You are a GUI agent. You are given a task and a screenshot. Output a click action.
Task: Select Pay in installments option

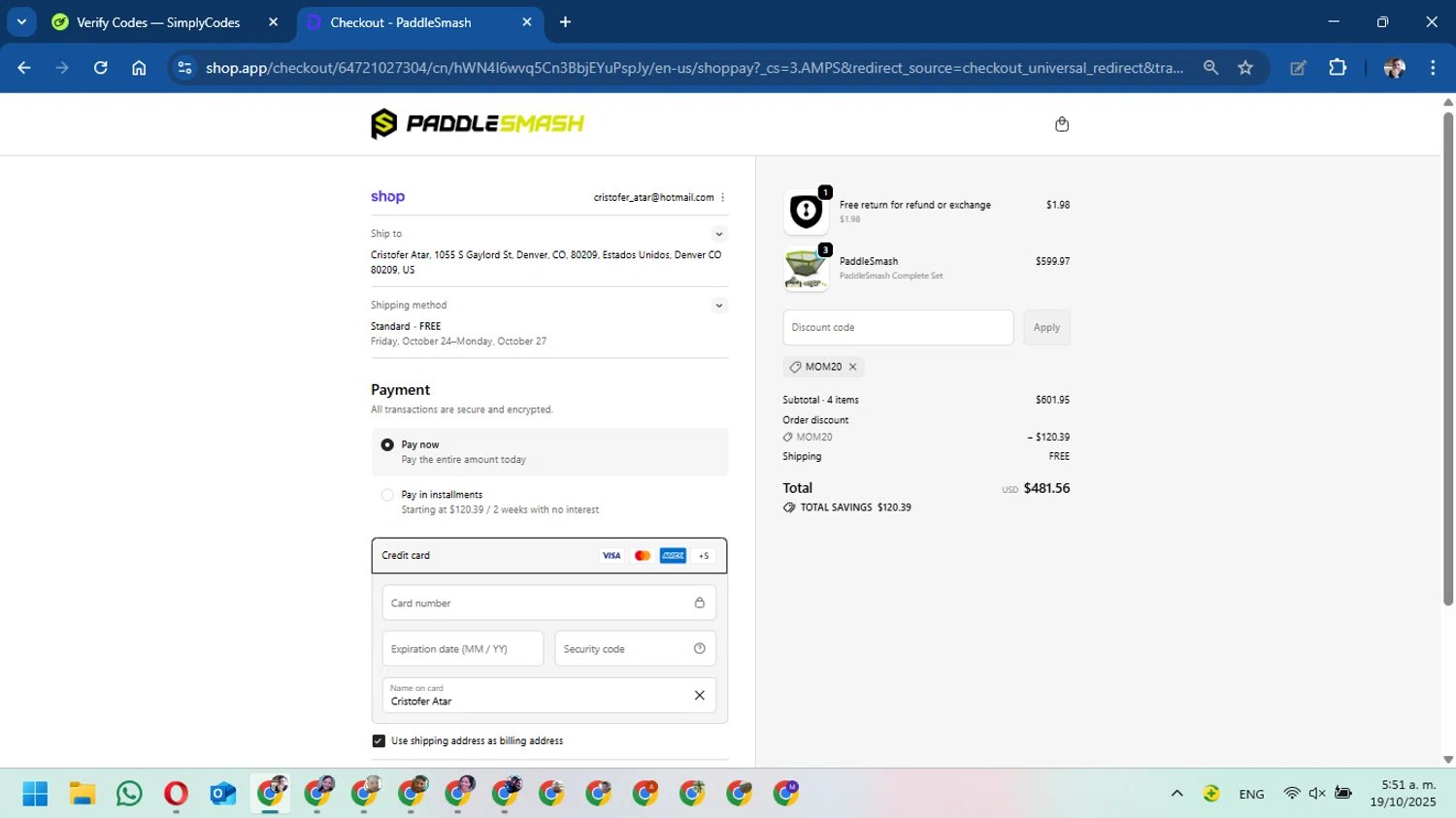point(387,495)
